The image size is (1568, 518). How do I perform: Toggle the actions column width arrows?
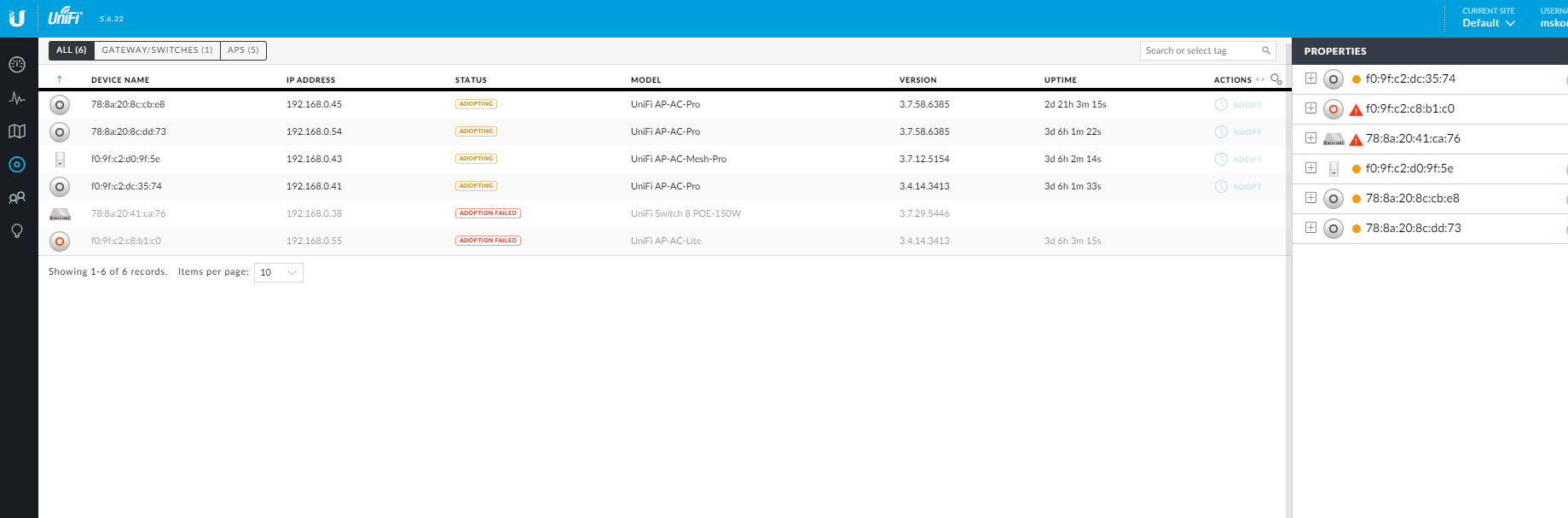click(x=1260, y=79)
